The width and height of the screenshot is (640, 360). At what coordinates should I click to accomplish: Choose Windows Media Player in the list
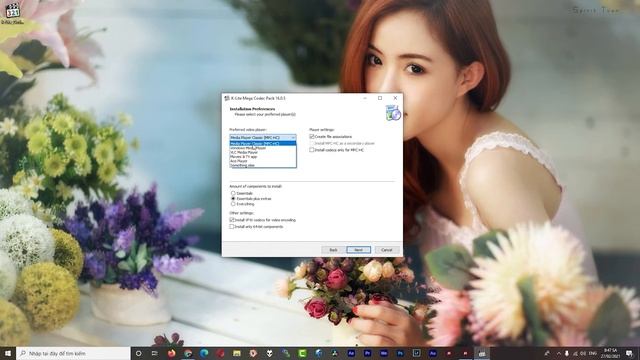point(263,148)
